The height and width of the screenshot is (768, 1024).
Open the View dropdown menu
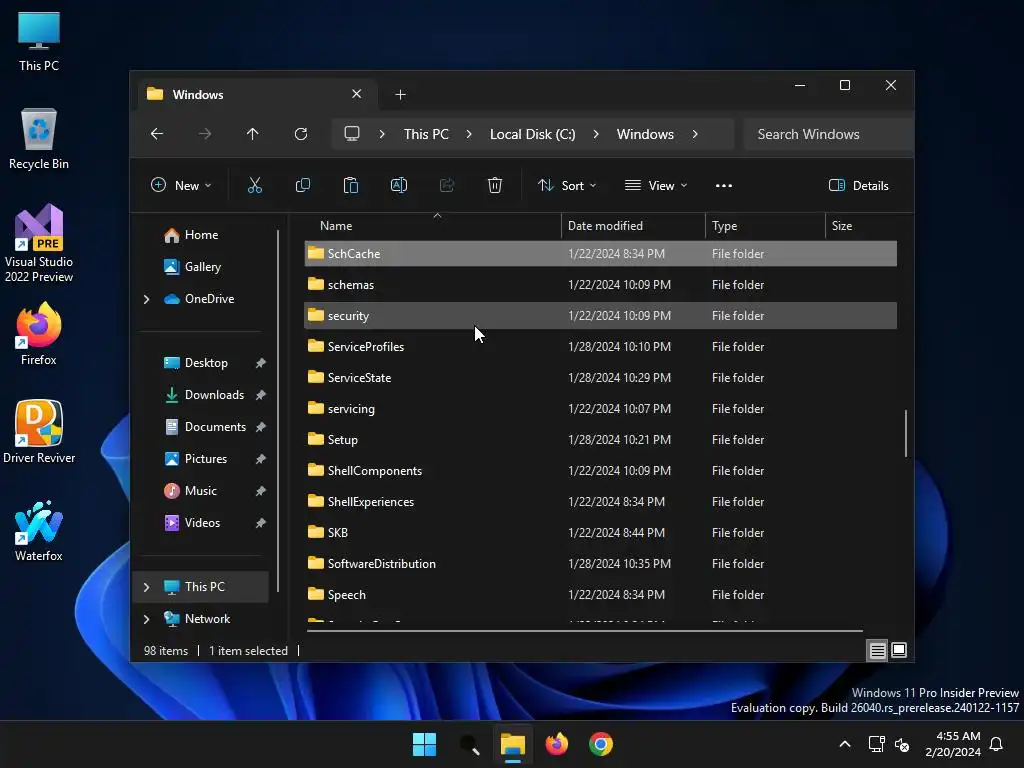coord(656,185)
